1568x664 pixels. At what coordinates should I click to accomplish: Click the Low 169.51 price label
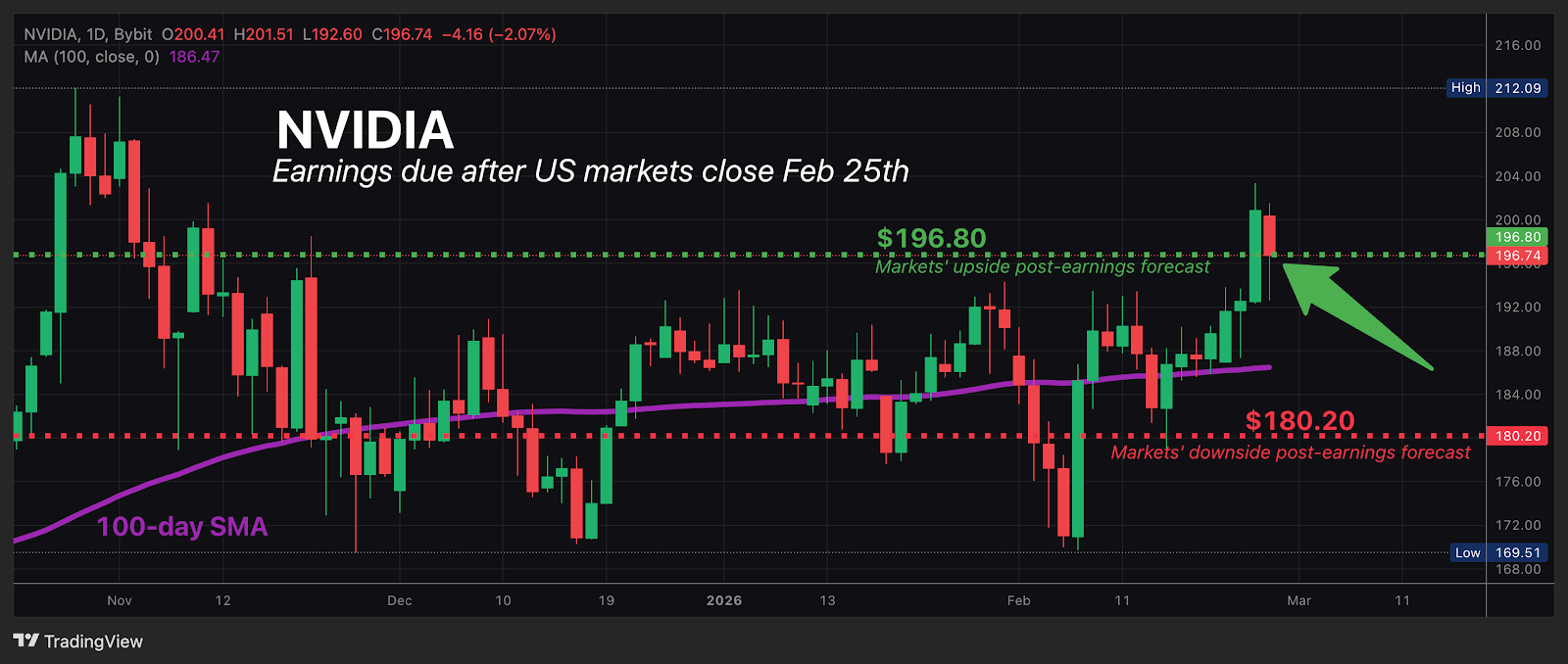(x=1497, y=552)
